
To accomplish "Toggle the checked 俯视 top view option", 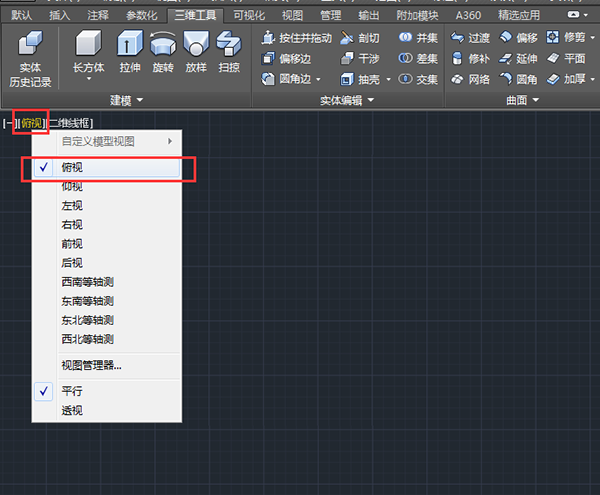I will pos(107,168).
